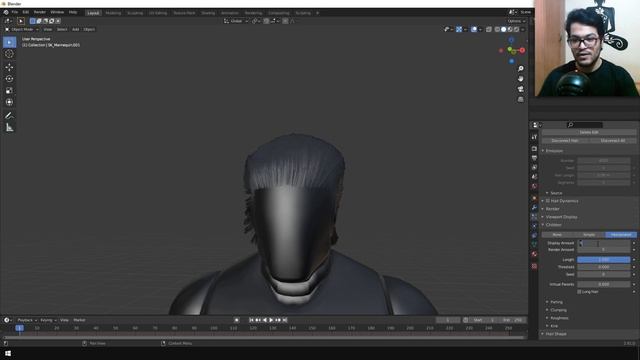Switch perspective/orthographic grid icon
The height and width of the screenshot is (360, 640).
(520, 99)
